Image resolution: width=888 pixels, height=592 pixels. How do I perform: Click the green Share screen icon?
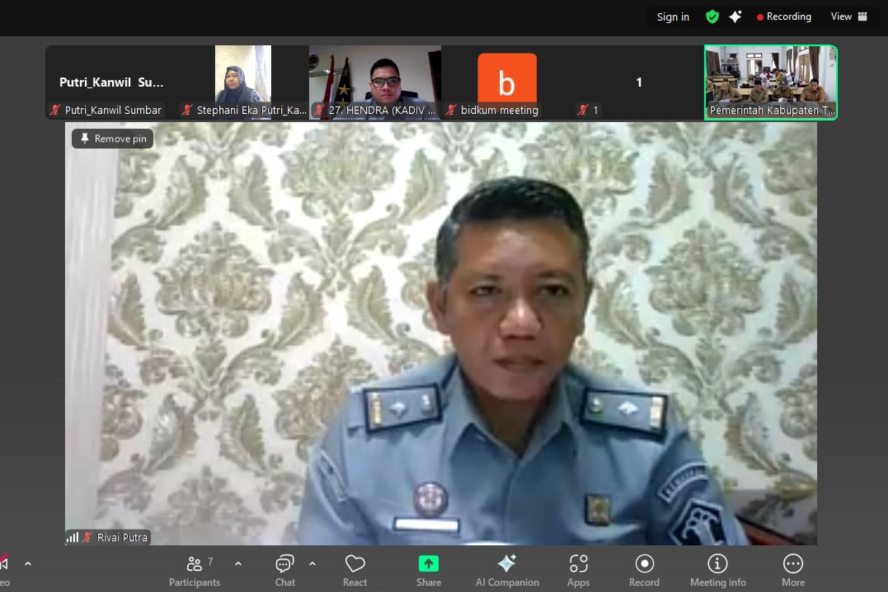[428, 564]
